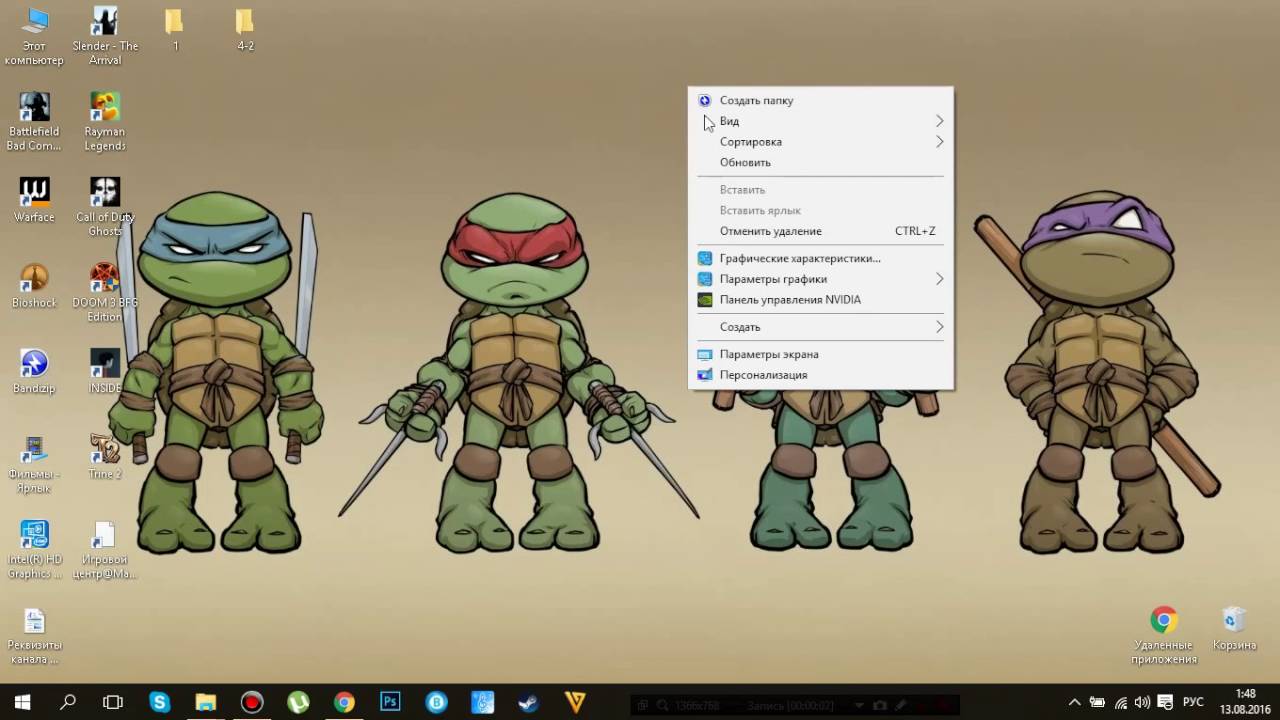Click the blue round 'B' taskbar icon
1280x720 pixels.
point(437,703)
